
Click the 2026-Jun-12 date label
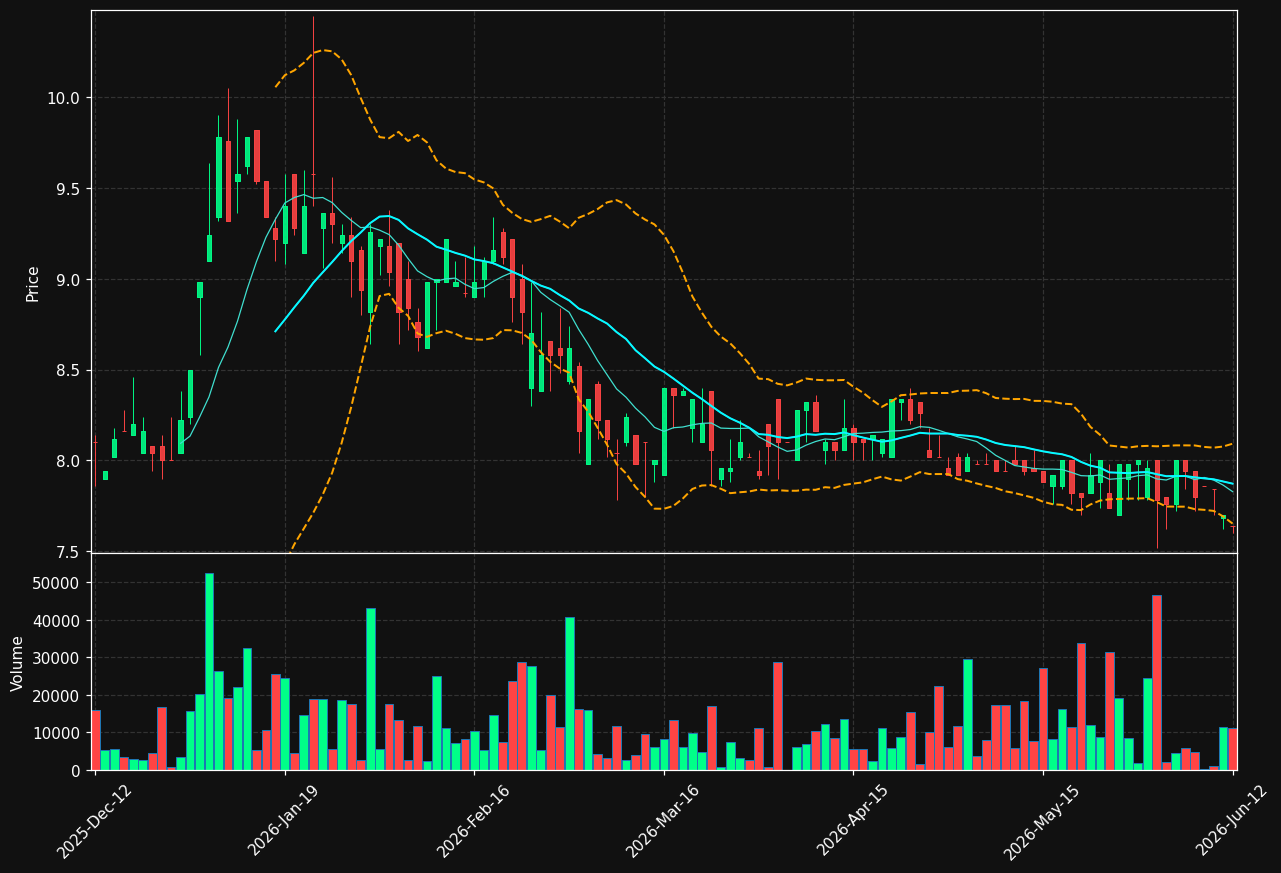click(1233, 820)
